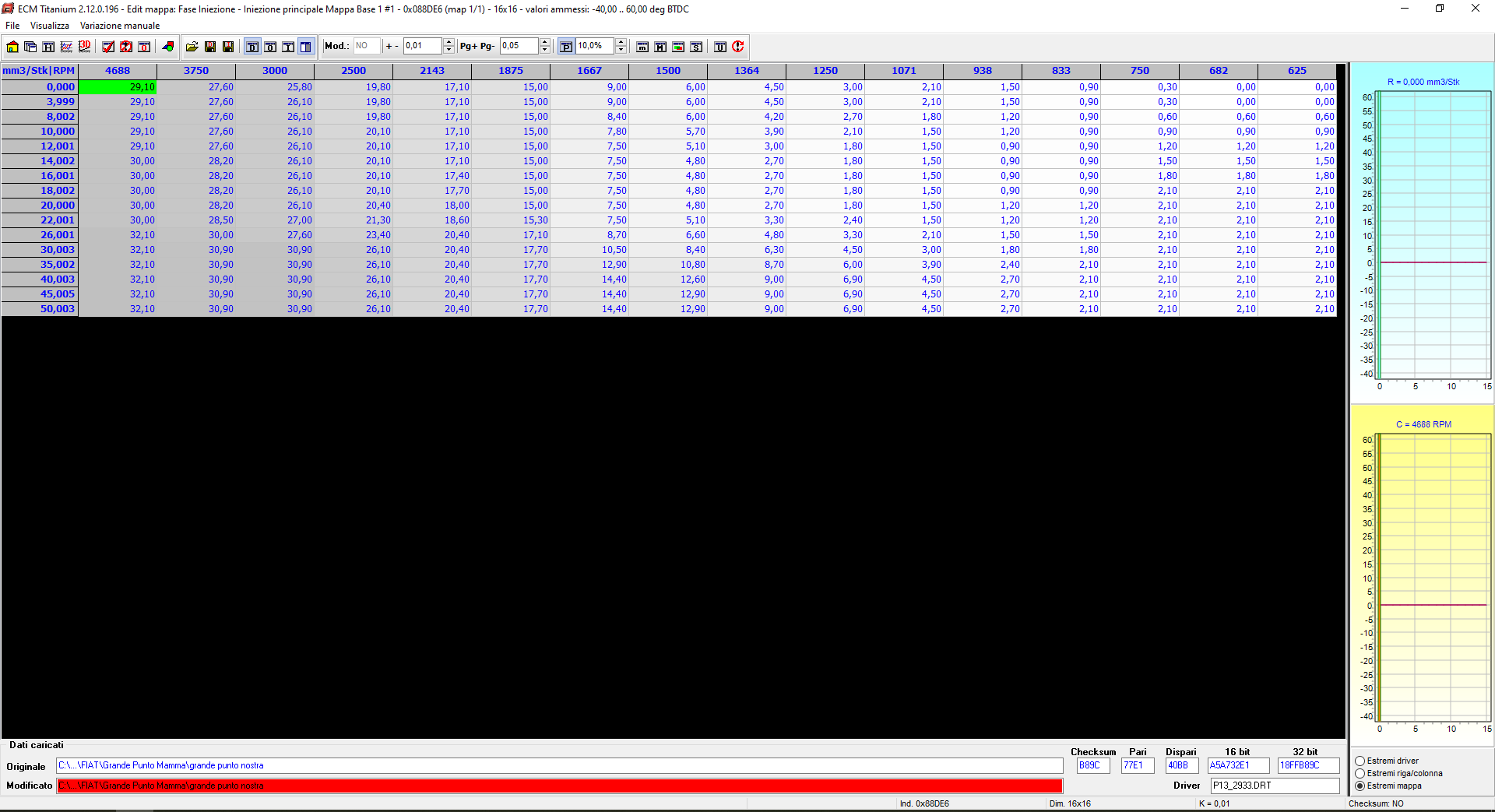The width and height of the screenshot is (1495, 812).
Task: Select the 2500 RPM column header
Action: tap(354, 71)
